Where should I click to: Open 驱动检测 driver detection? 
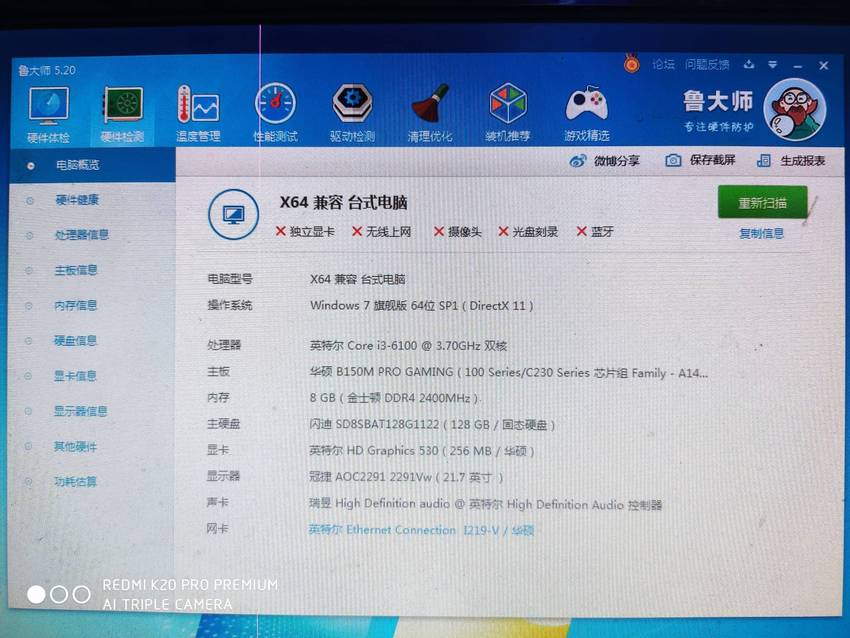(x=352, y=113)
